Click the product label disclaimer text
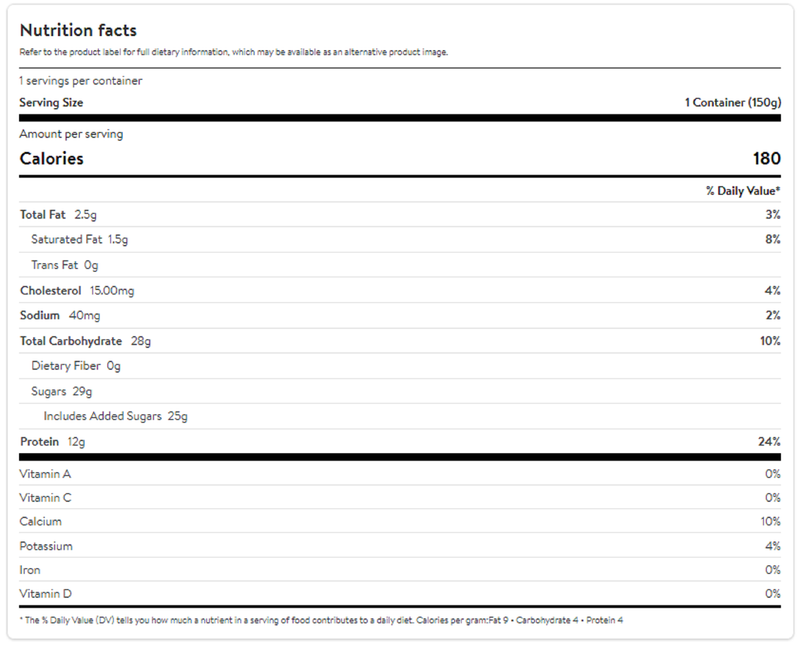Screen dimensions: 800x648 point(234,52)
